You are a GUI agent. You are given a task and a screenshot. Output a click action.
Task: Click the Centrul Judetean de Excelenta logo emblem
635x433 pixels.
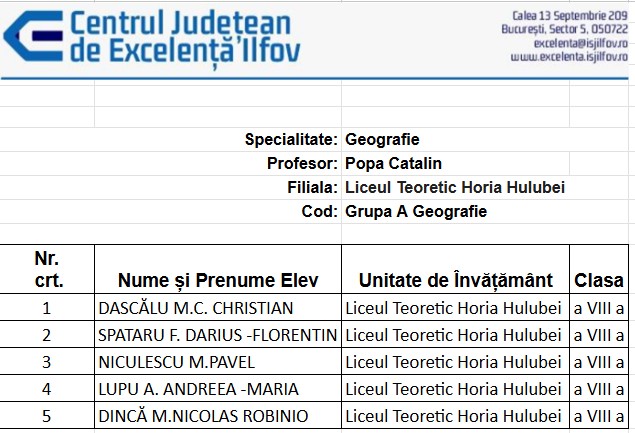32,38
